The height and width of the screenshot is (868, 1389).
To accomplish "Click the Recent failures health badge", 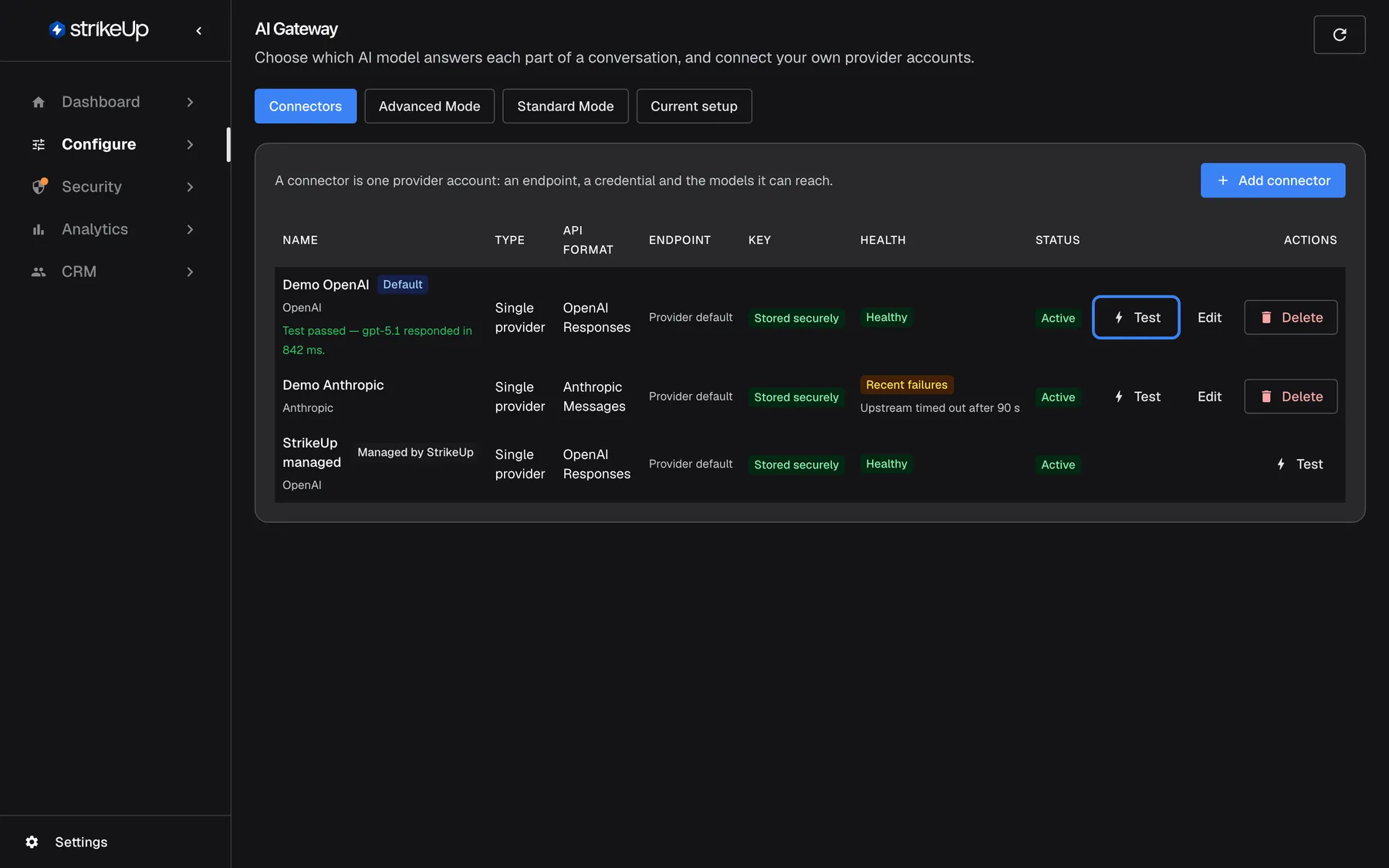I will point(907,384).
